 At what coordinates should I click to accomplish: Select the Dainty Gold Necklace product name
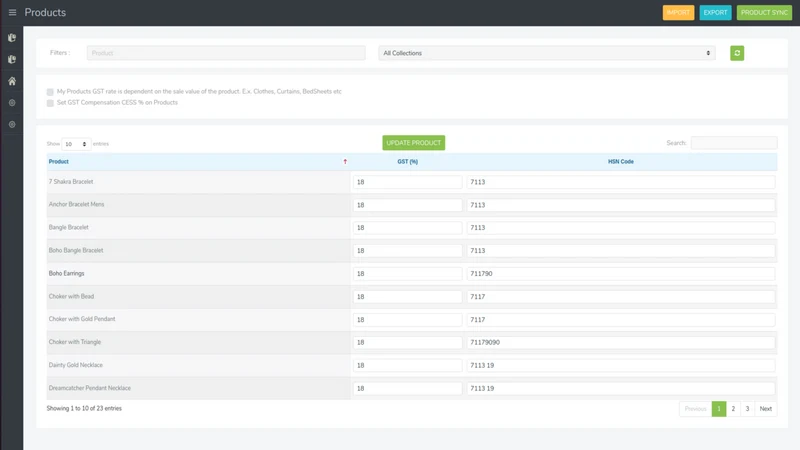[76, 365]
